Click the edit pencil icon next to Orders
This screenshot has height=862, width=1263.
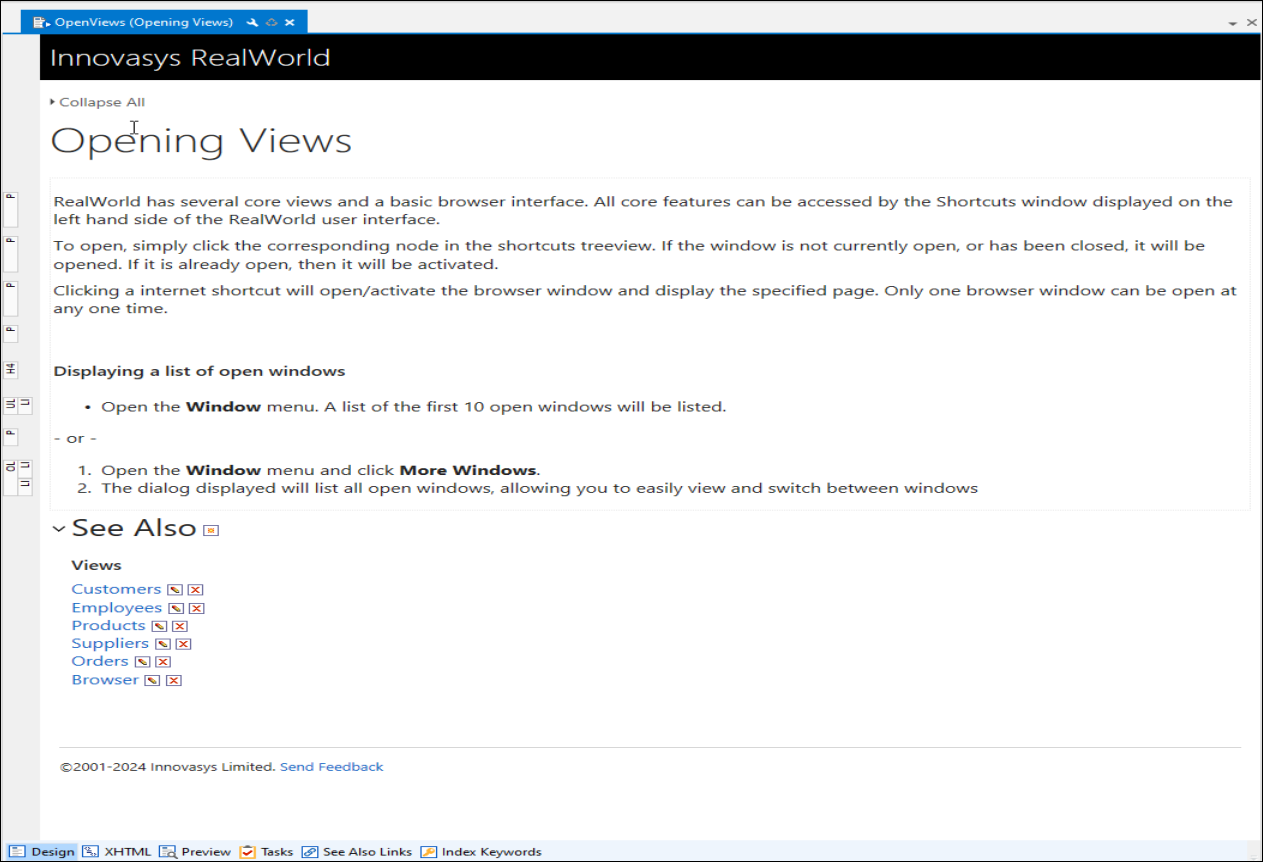[142, 662]
